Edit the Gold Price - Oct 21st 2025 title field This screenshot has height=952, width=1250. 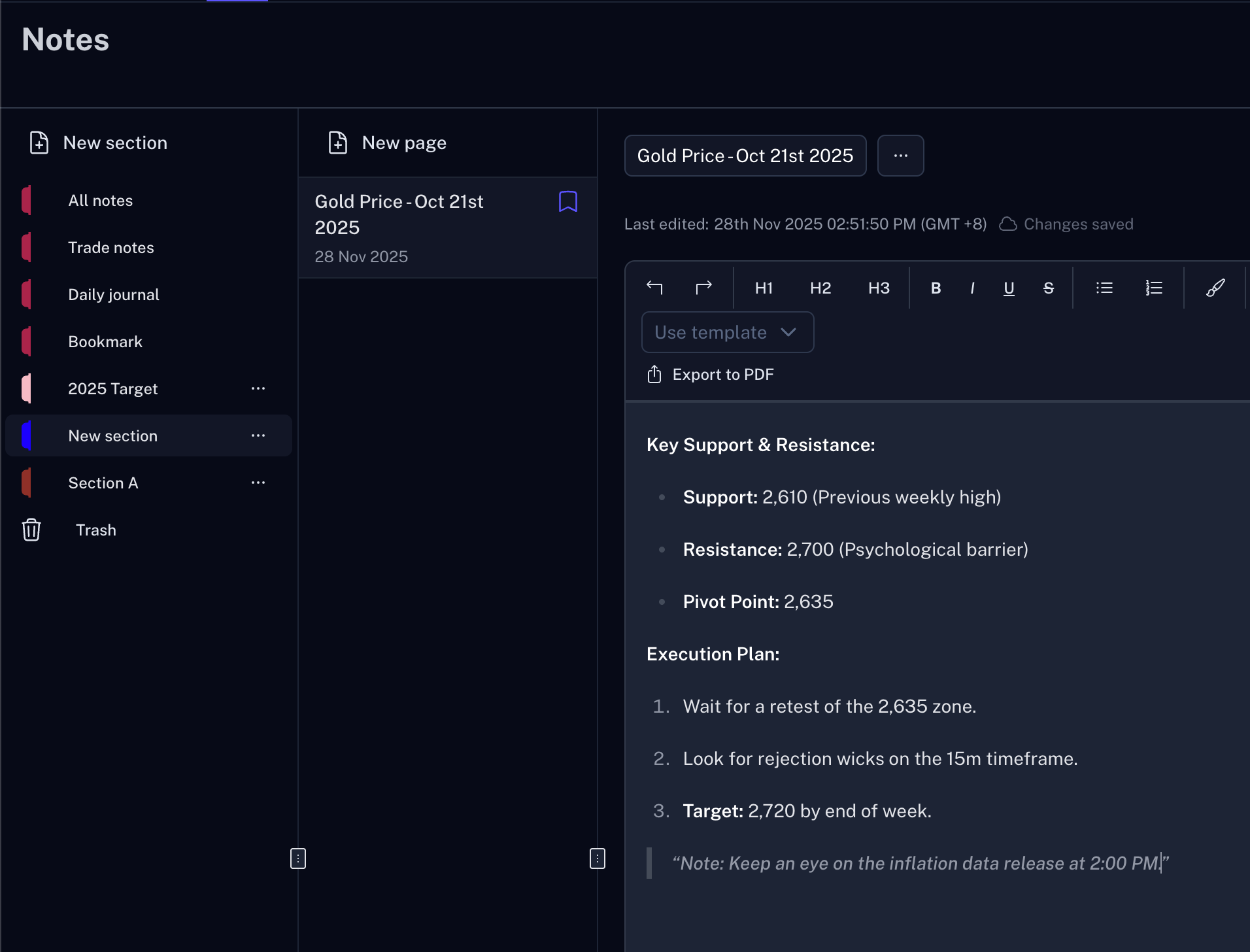(745, 156)
